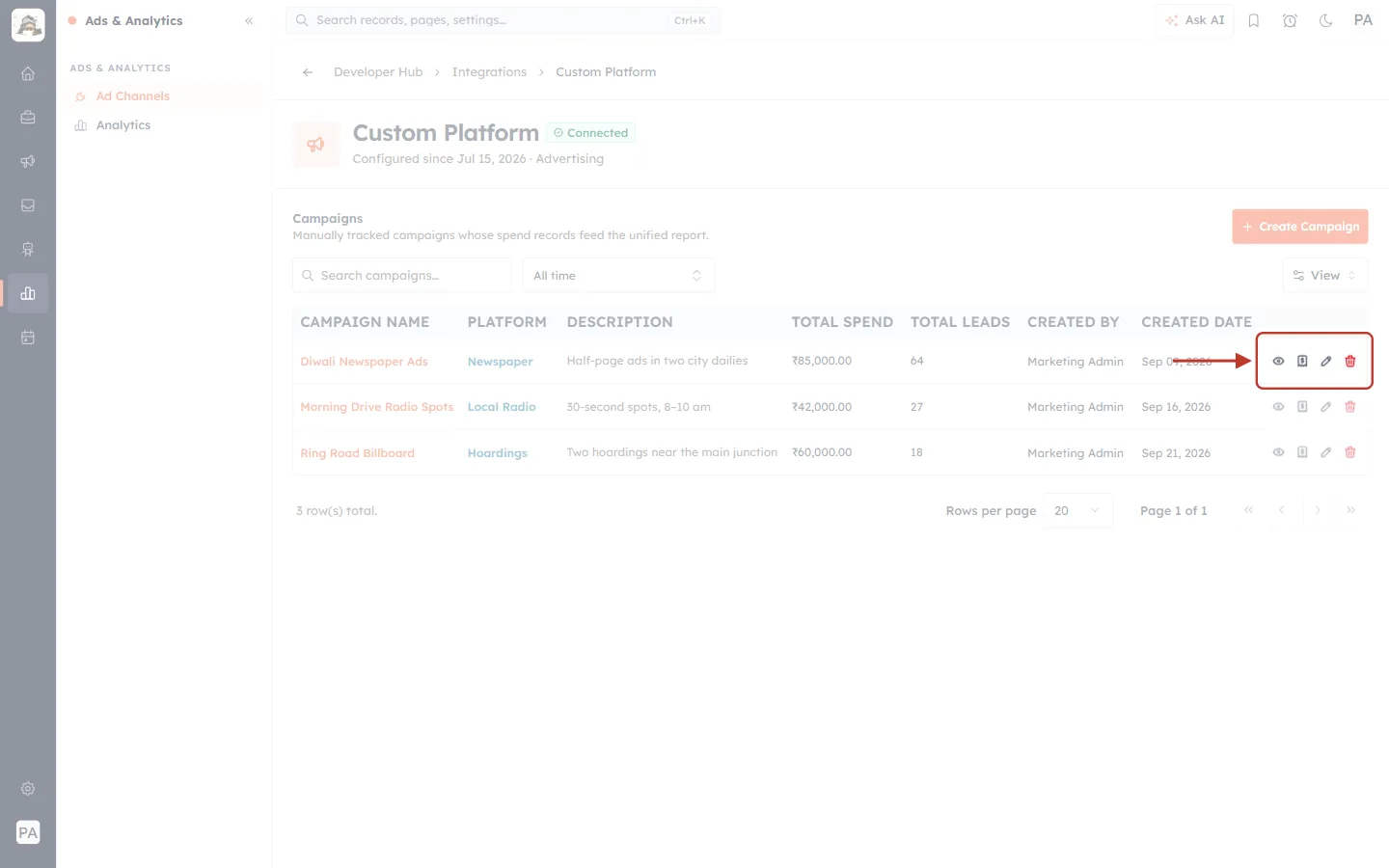Go to the home icon in the sidebar
This screenshot has height=868, width=1389.
click(x=28, y=73)
